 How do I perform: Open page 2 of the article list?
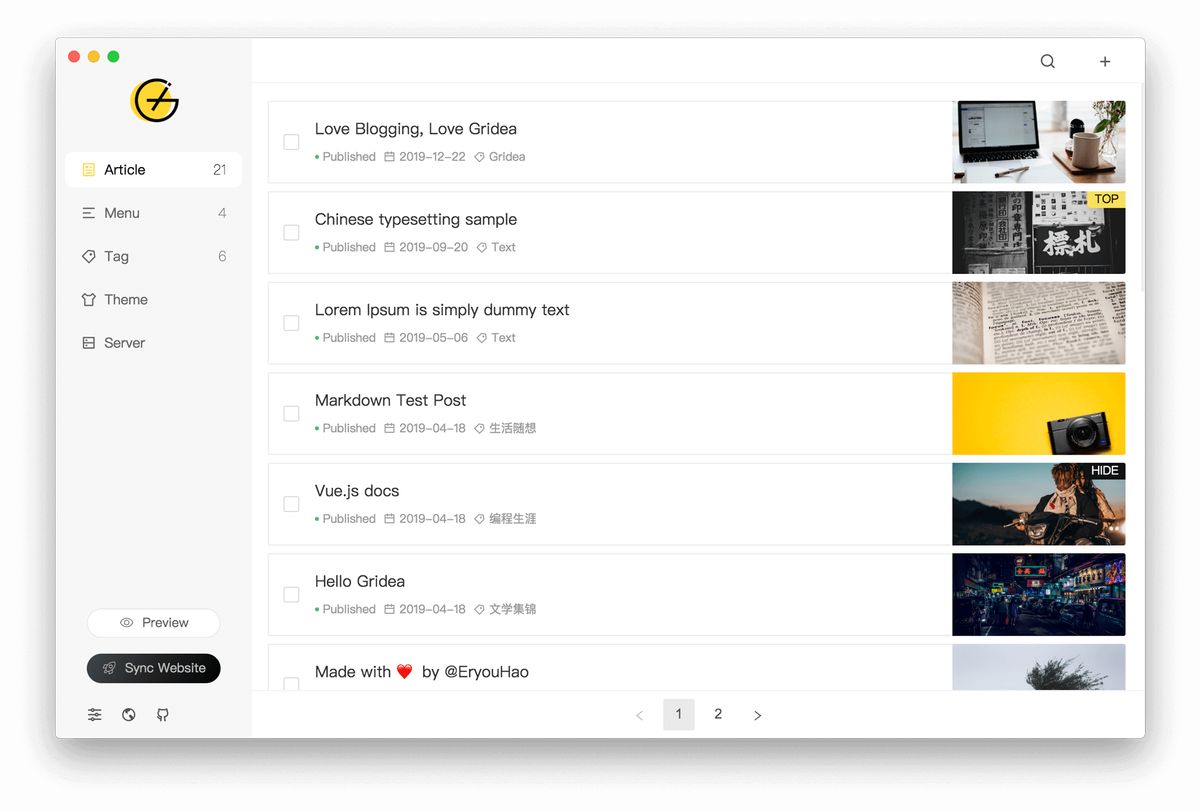point(717,714)
